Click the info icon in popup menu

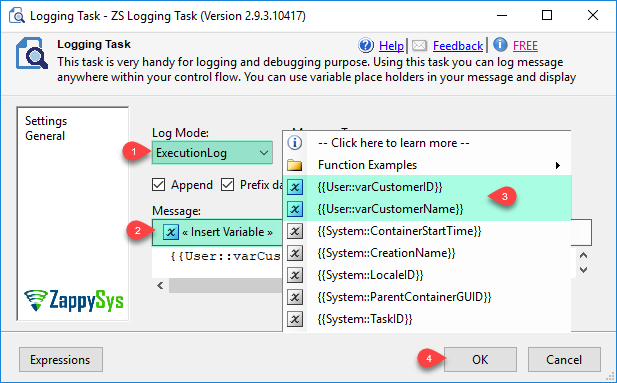point(295,142)
